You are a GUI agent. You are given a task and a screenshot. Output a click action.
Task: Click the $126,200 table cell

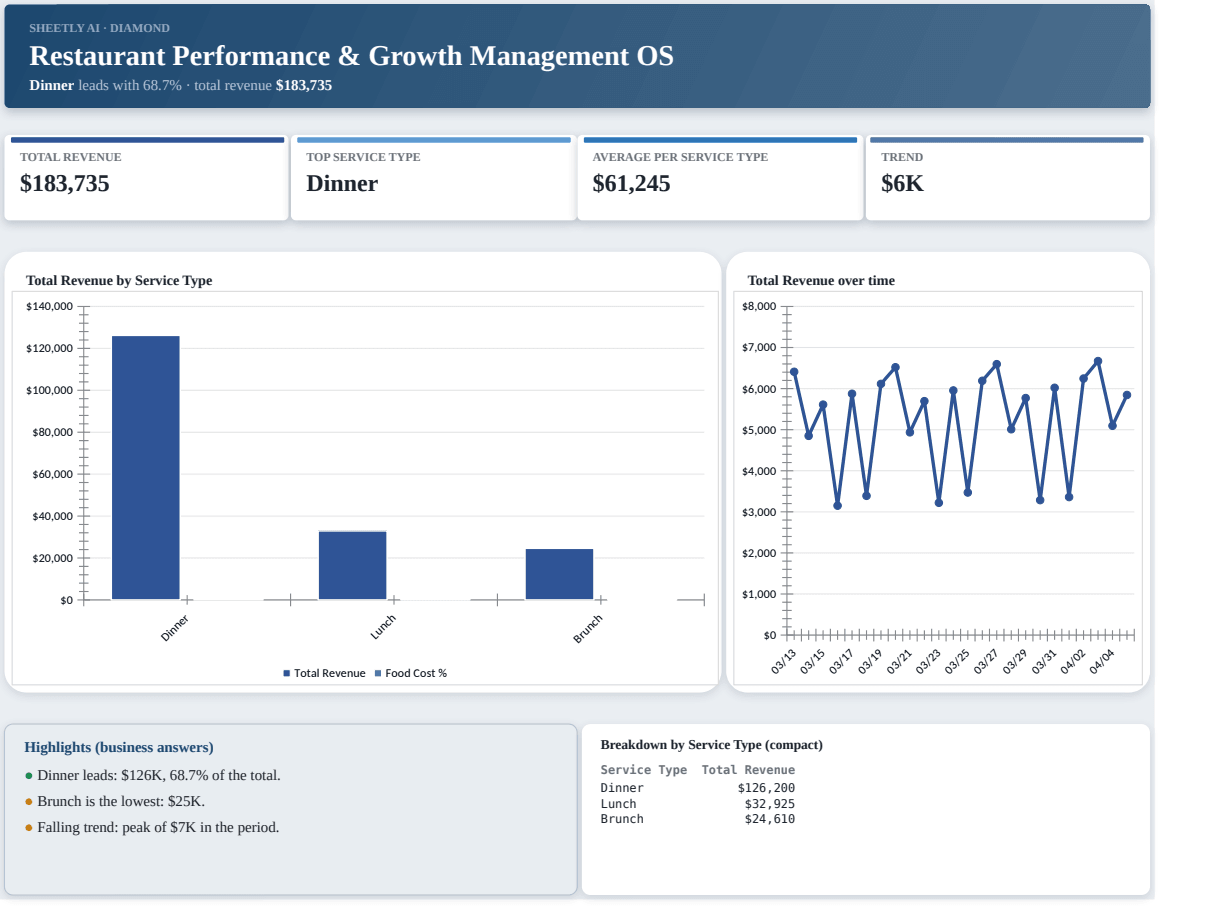coord(766,788)
